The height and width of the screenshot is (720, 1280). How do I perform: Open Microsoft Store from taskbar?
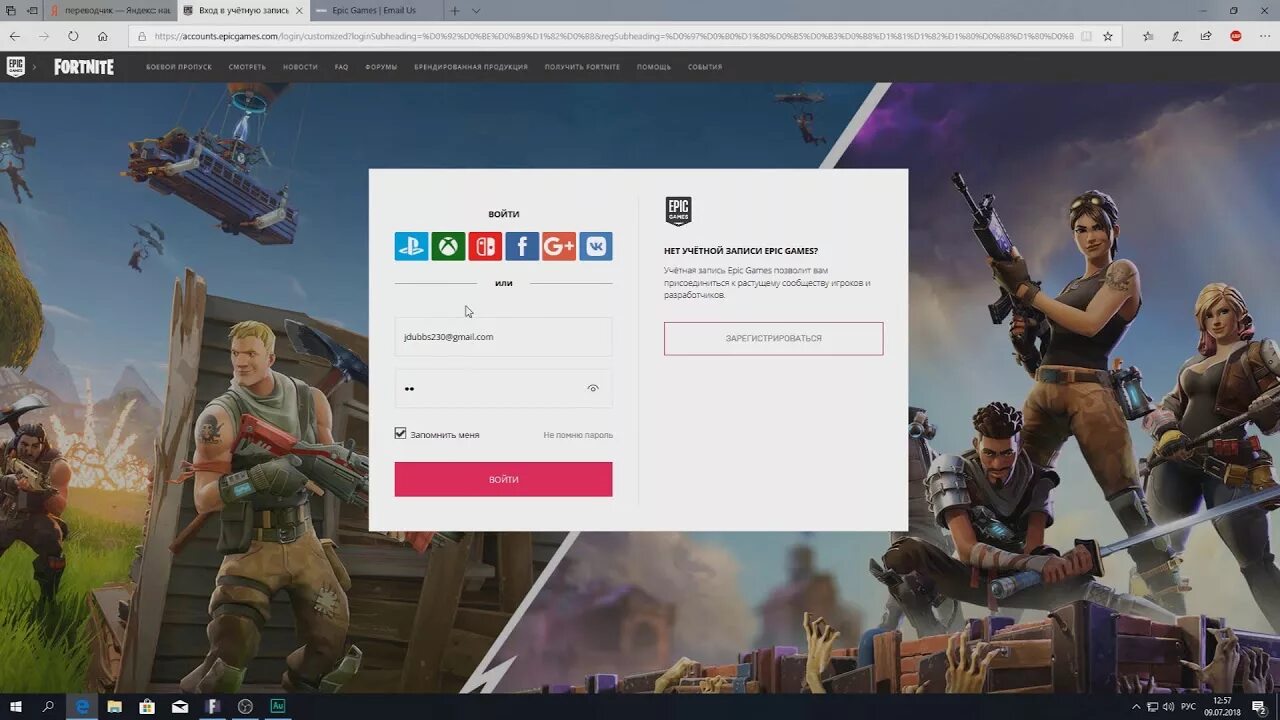coord(147,706)
